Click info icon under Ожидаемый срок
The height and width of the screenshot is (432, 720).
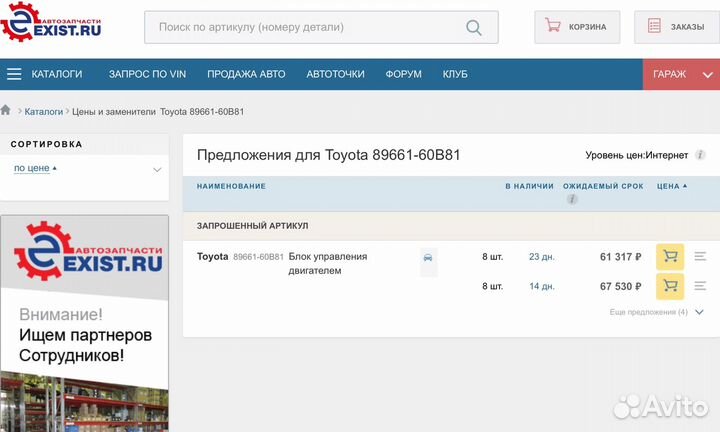click(572, 199)
